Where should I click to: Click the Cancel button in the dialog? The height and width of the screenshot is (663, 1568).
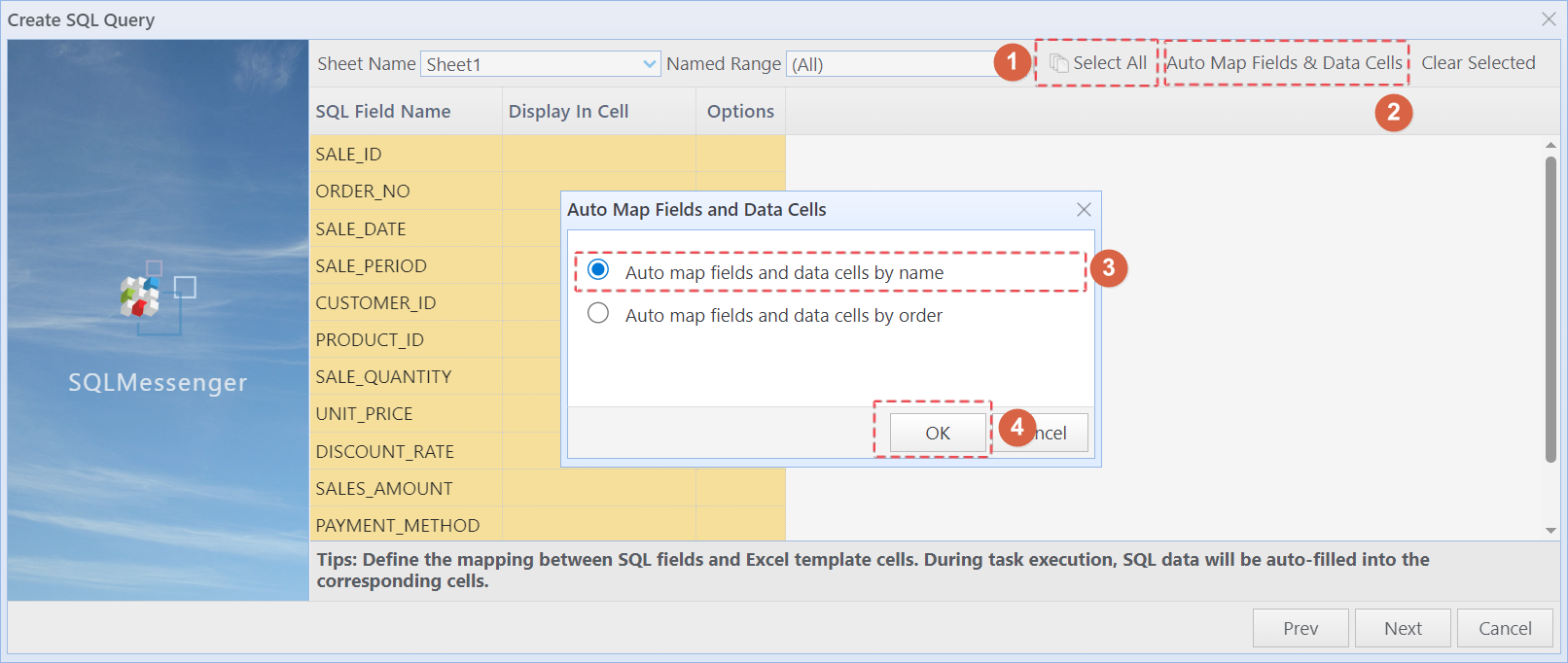pos(1041,433)
